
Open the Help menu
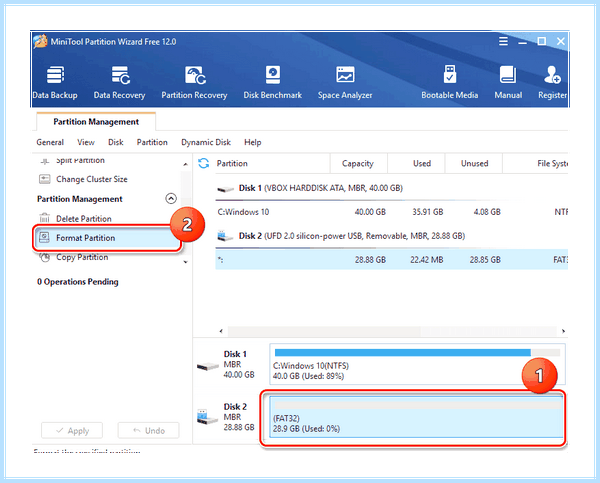[x=253, y=142]
